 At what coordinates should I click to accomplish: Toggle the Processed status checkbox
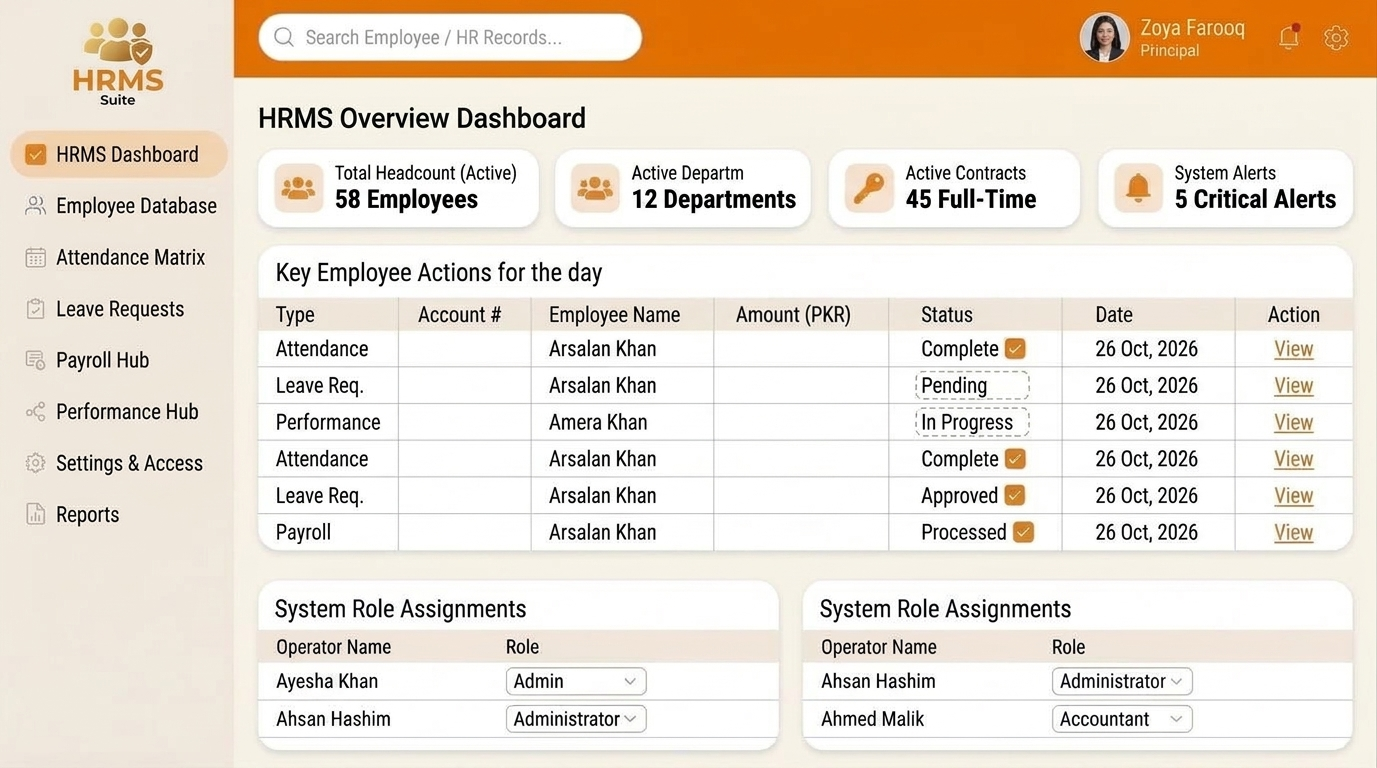pos(1023,532)
